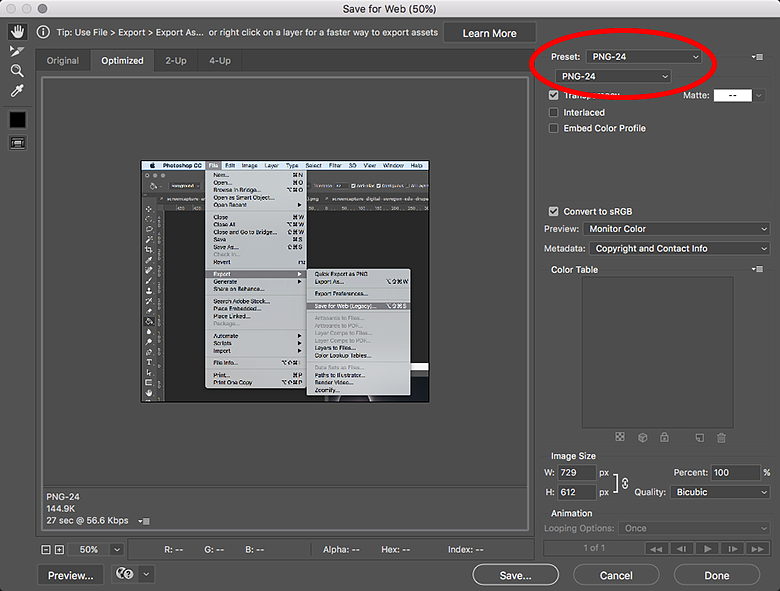Click the Done button
Image resolution: width=780 pixels, height=591 pixels.
pyautogui.click(x=717, y=576)
